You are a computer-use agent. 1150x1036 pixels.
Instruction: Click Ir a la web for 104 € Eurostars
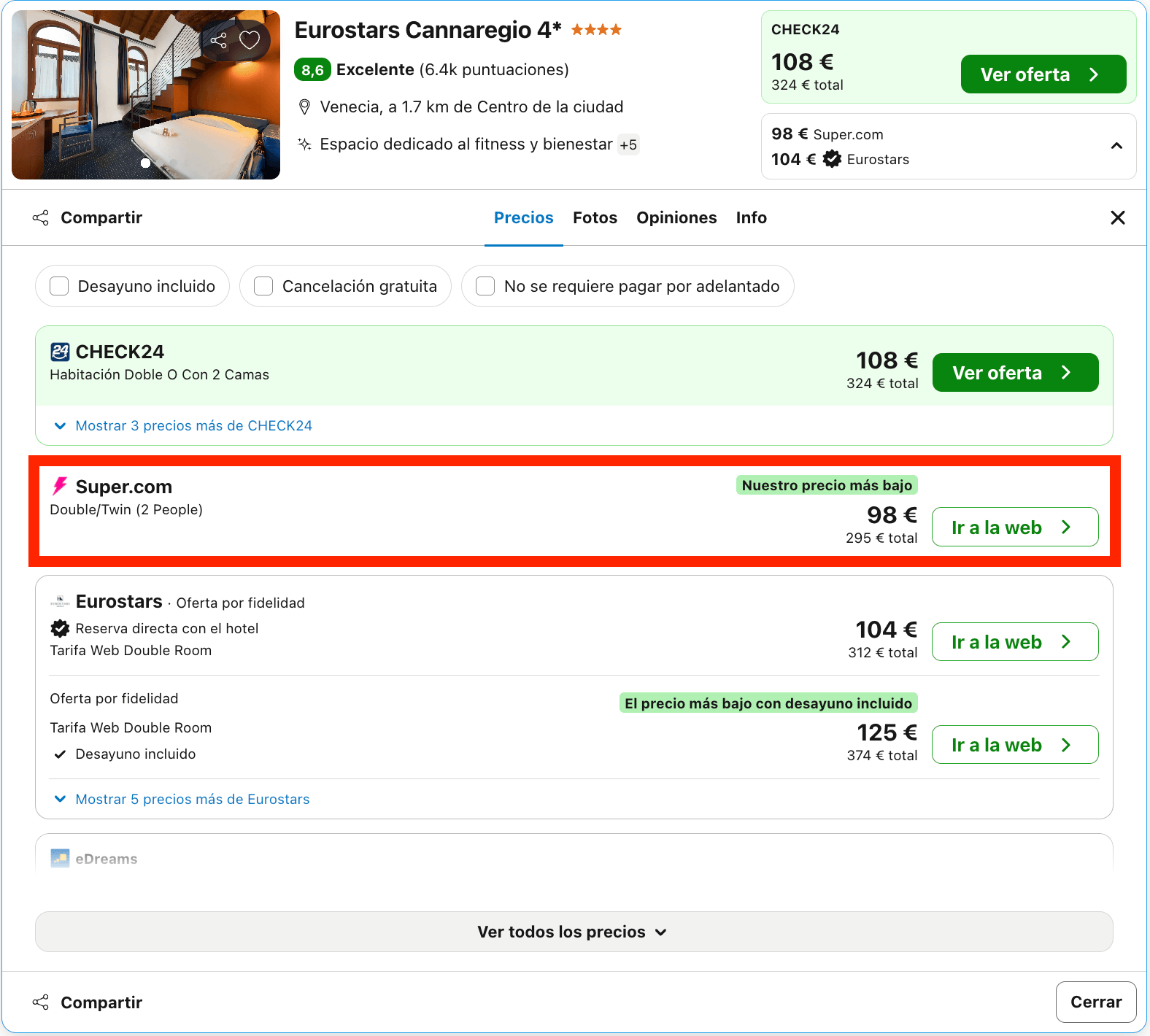[1015, 642]
